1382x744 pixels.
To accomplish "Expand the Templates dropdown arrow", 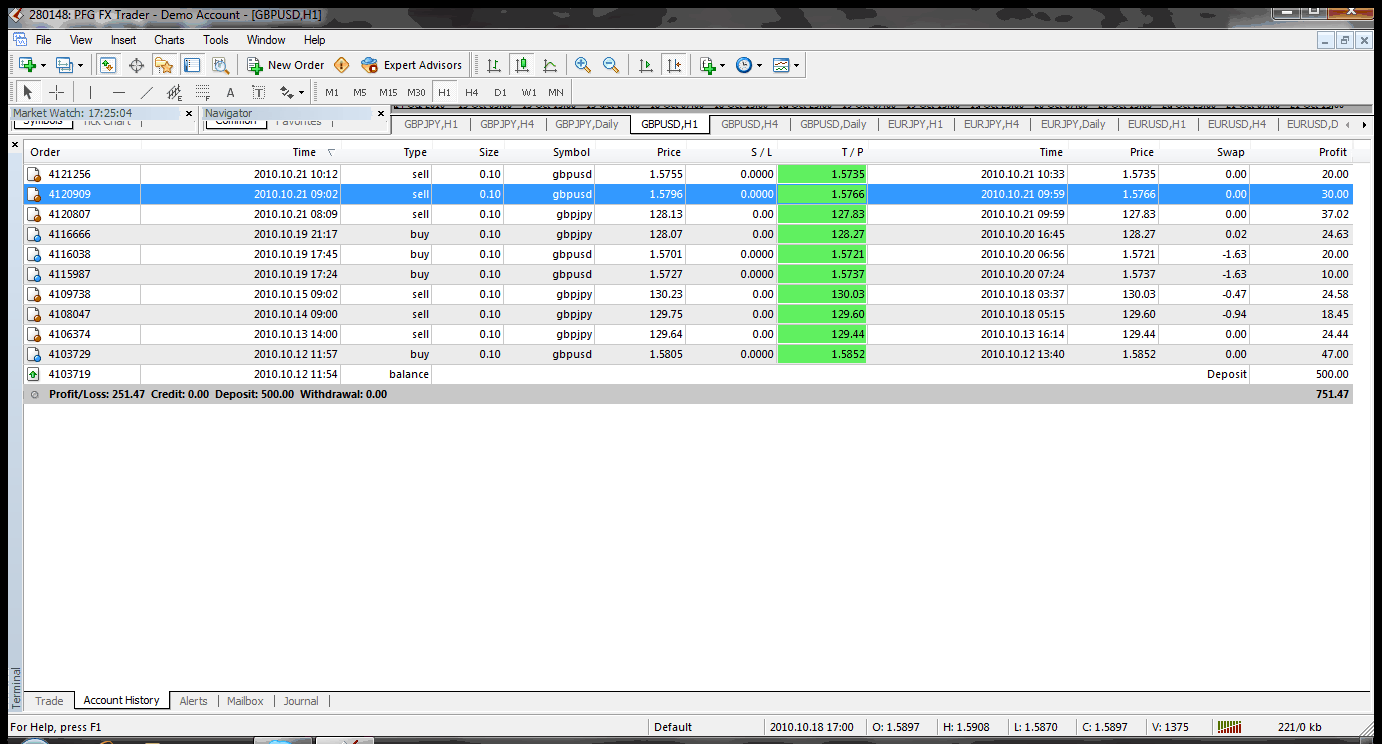I will click(796, 65).
